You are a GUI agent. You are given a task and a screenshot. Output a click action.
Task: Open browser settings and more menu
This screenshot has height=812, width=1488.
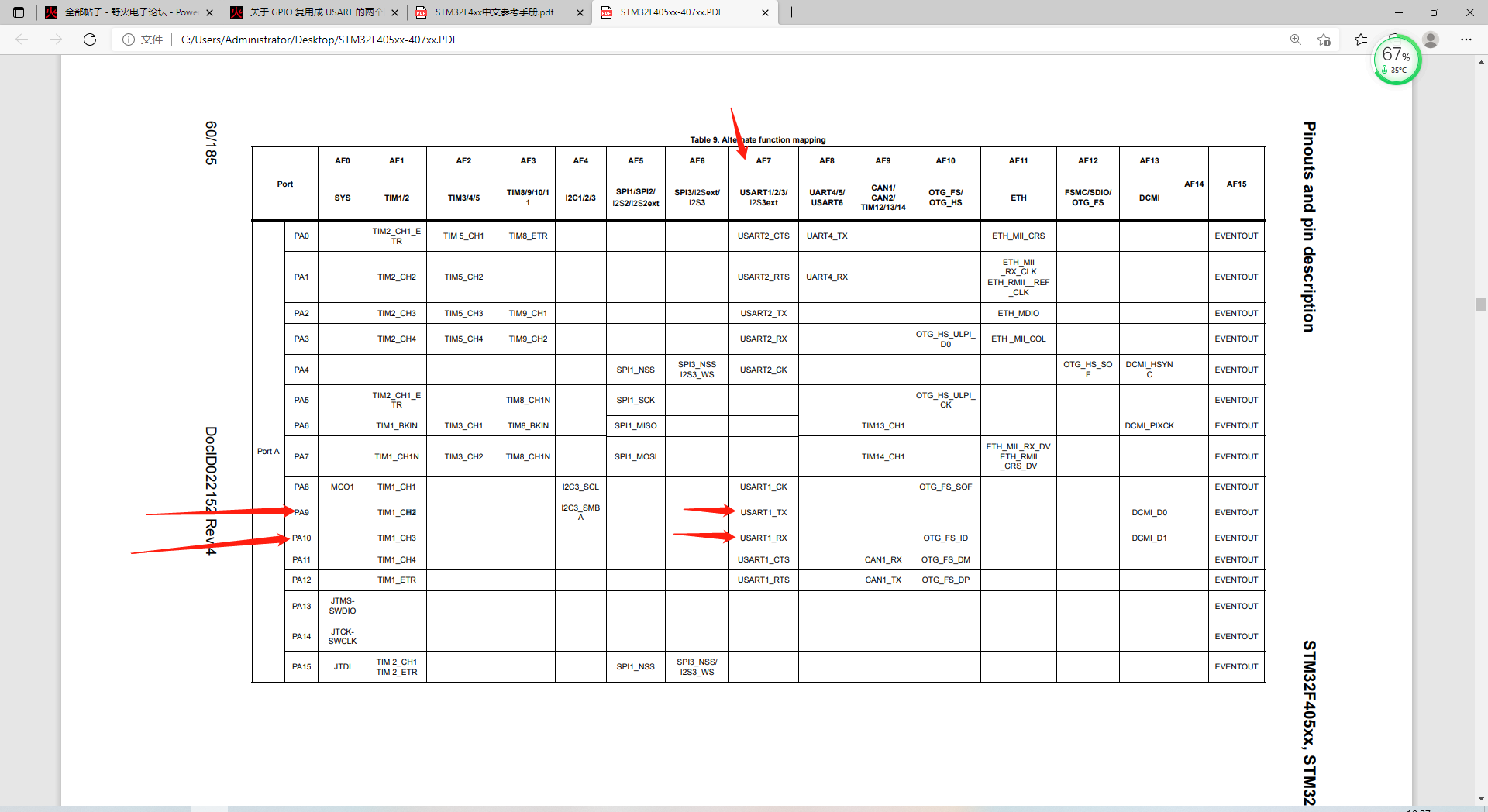click(x=1466, y=40)
